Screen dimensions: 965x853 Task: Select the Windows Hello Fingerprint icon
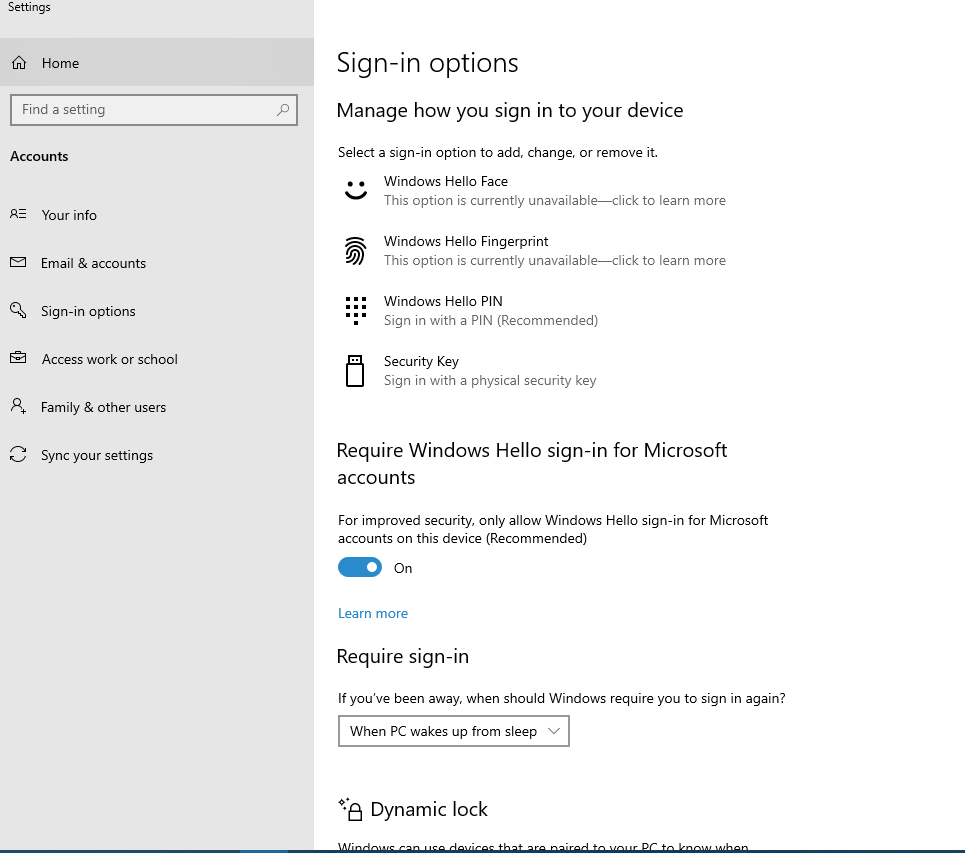[x=355, y=250]
